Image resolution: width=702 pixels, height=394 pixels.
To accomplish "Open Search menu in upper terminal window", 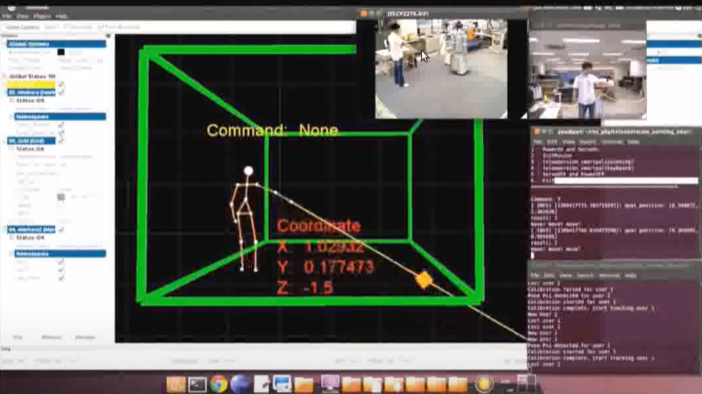I will point(588,142).
